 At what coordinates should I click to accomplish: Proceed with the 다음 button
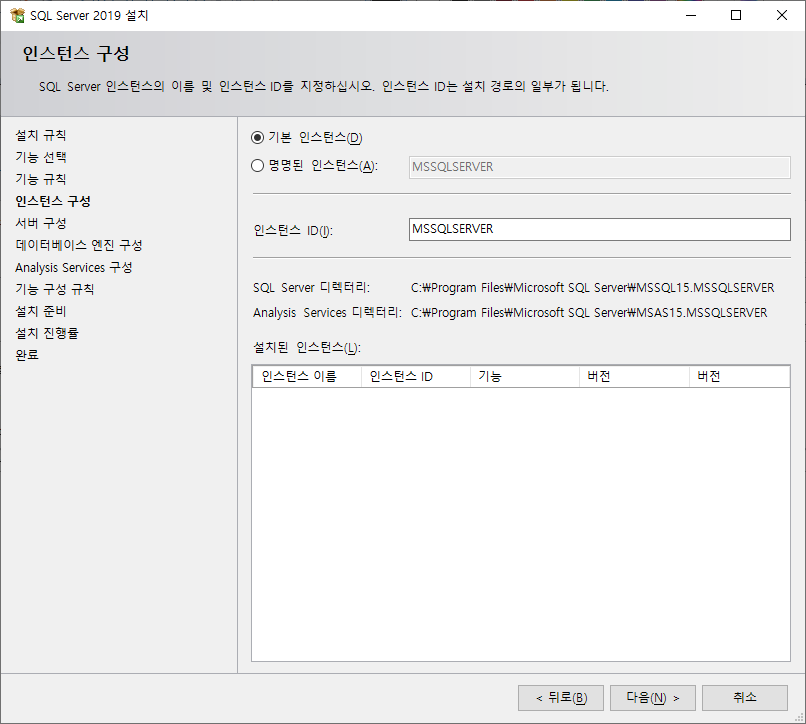point(653,698)
